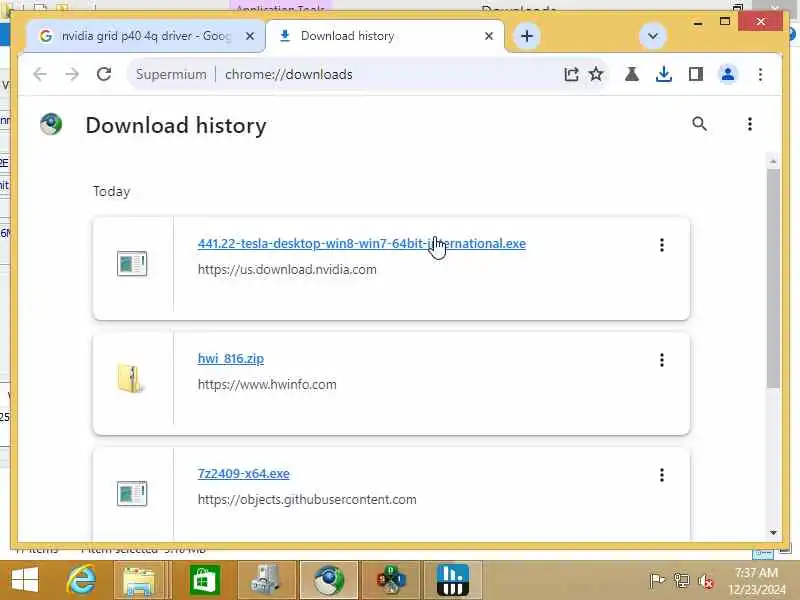This screenshot has width=800, height=600.
Task: Close the nvidia grid p40 4q driver tab
Action: (249, 36)
